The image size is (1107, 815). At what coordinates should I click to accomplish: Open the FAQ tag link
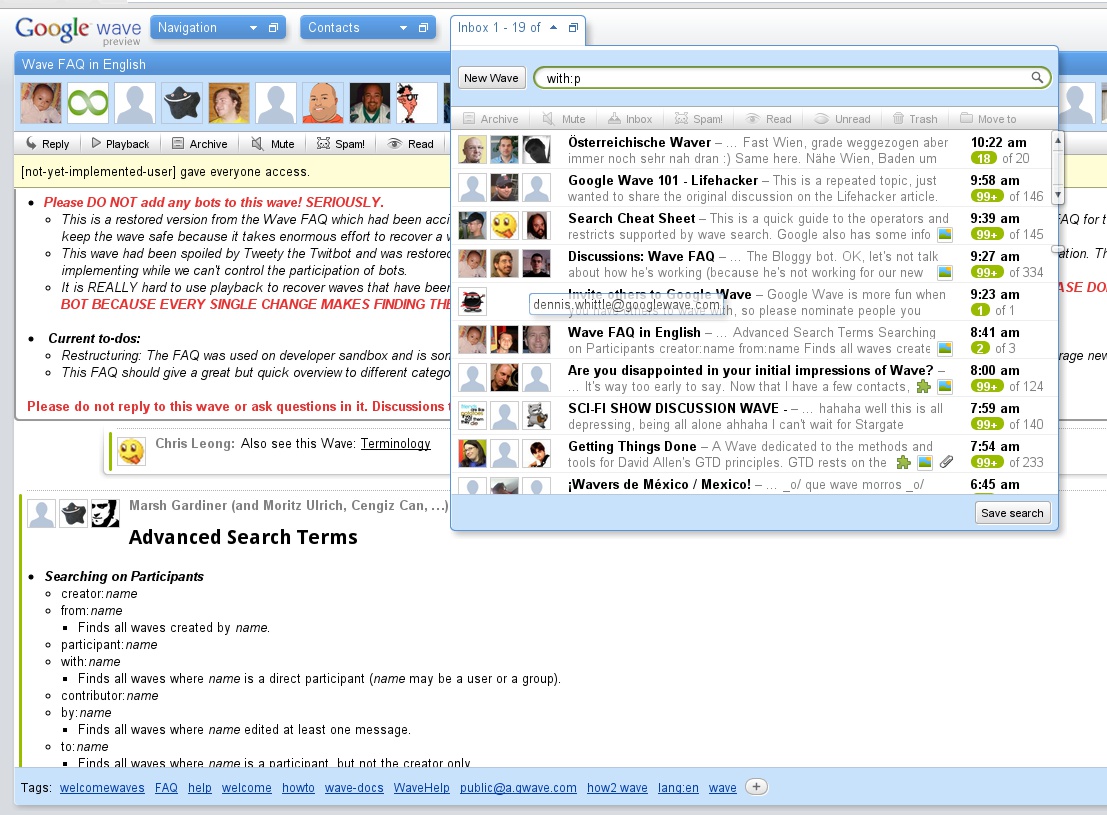[166, 787]
